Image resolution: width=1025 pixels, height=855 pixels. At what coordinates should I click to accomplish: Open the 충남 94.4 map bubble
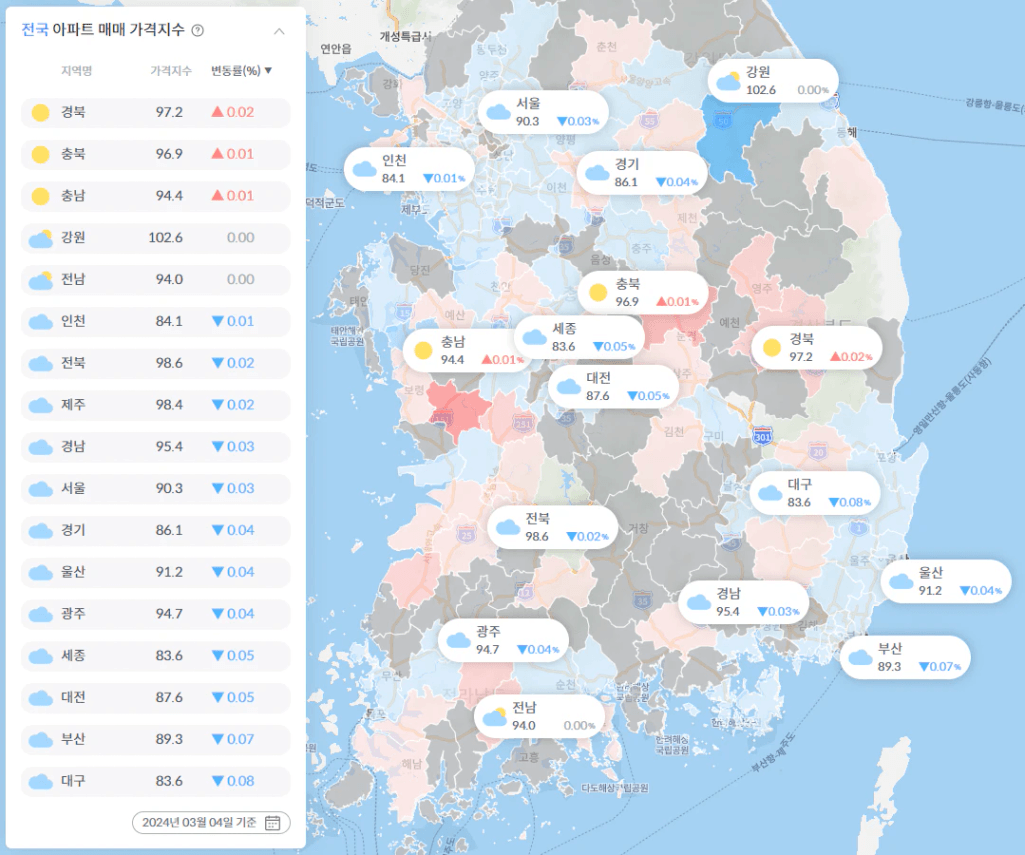pos(458,350)
